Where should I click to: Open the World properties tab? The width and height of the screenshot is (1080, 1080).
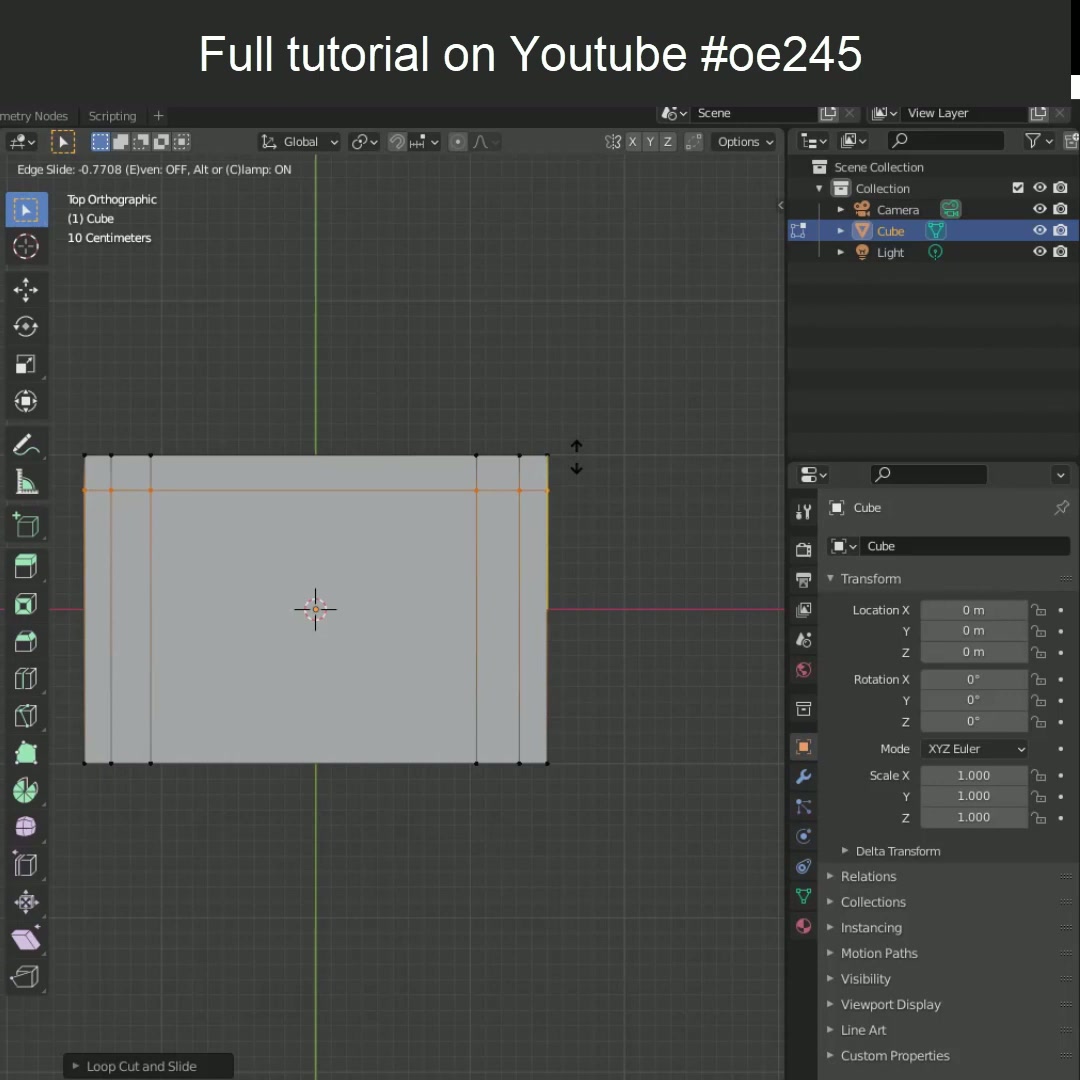(x=803, y=670)
